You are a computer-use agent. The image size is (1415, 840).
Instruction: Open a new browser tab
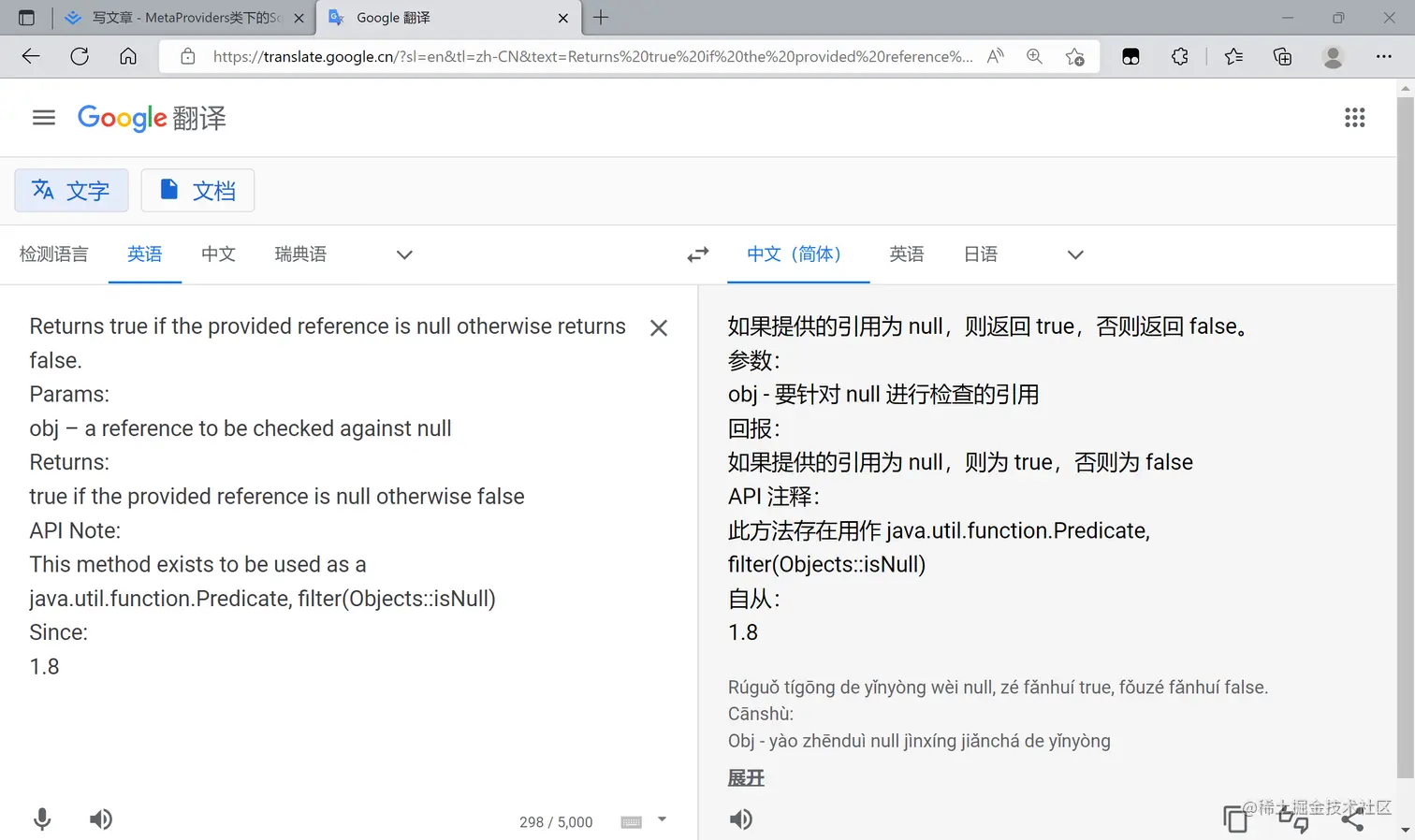[601, 18]
